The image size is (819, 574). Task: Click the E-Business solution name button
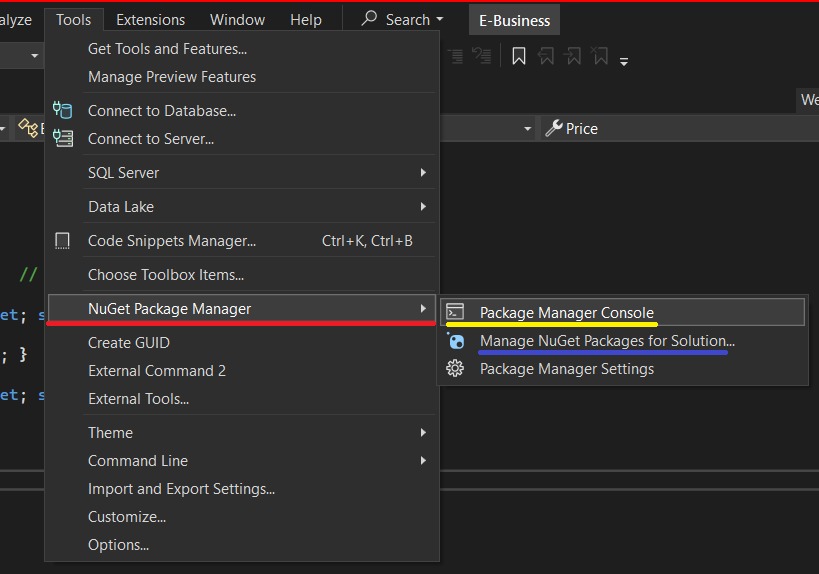pyautogui.click(x=514, y=20)
